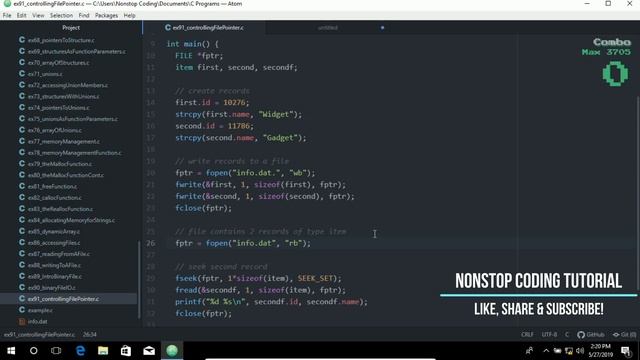Open the Find menu
Viewport: 640px width, 360px height.
click(84, 16)
